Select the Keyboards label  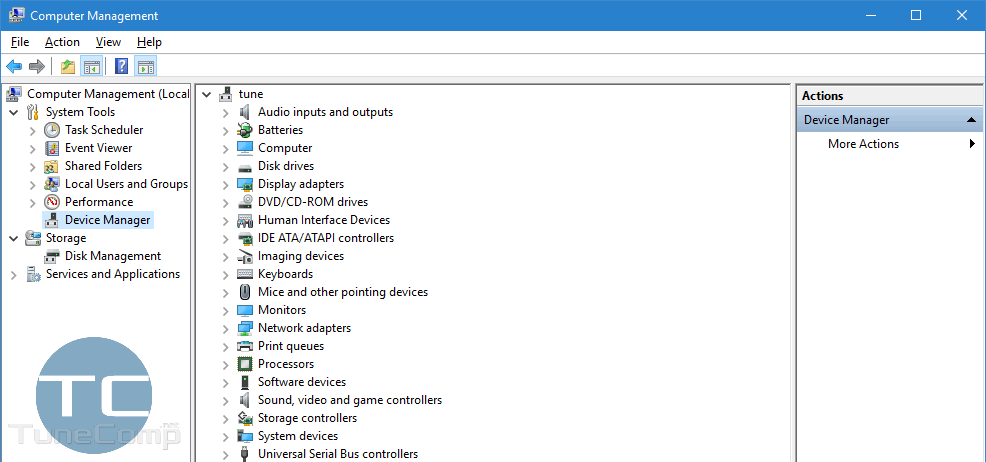point(285,274)
